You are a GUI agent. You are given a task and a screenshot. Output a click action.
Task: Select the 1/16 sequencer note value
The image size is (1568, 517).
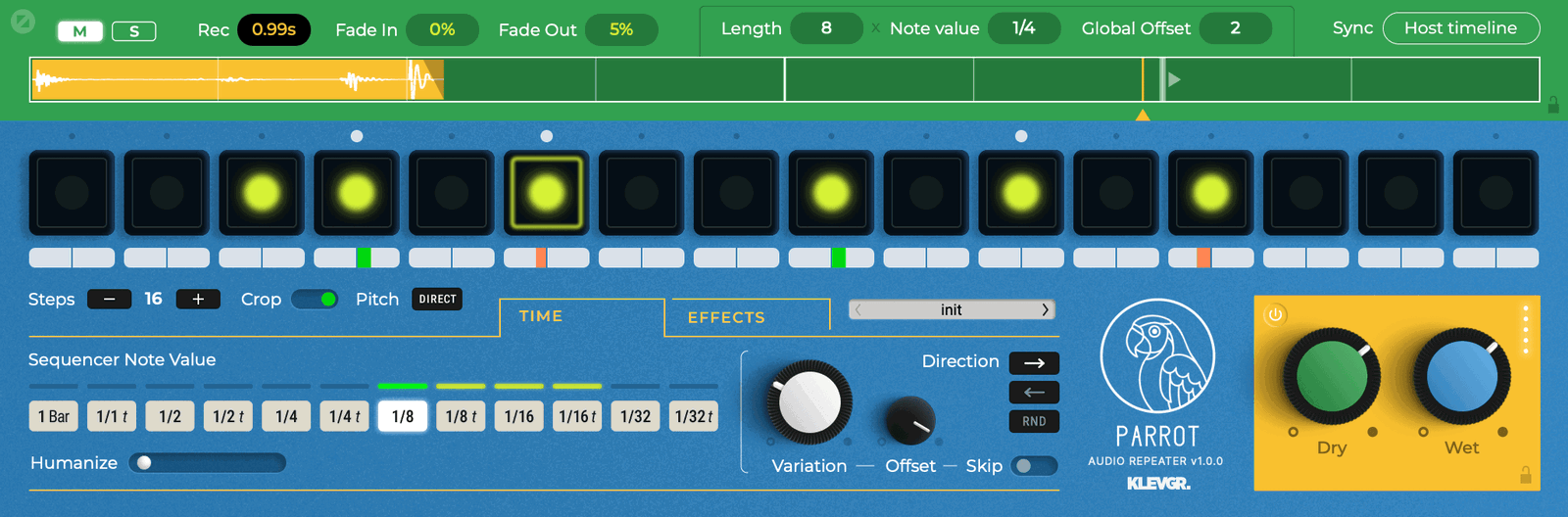coord(518,417)
